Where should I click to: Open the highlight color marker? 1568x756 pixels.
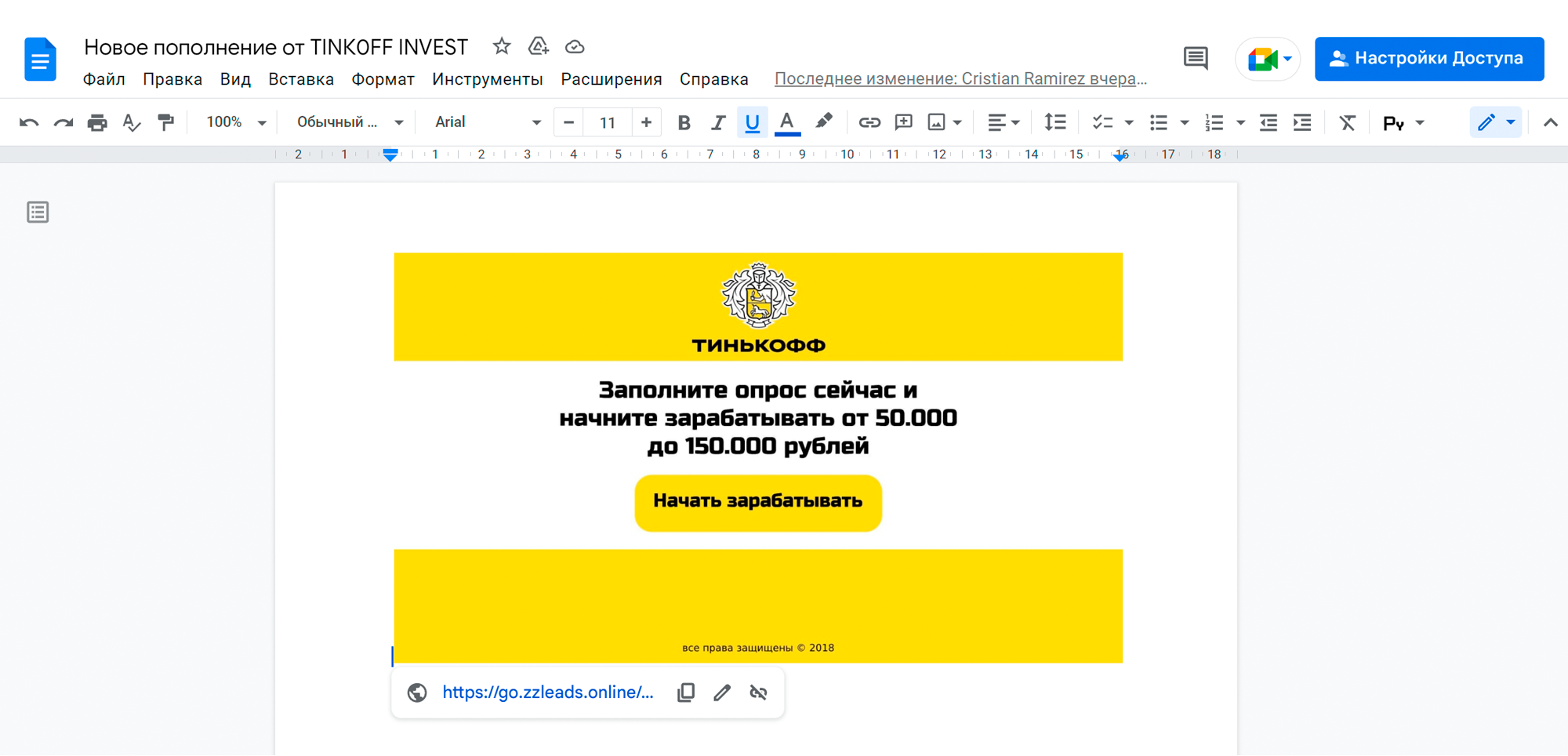pos(823,122)
